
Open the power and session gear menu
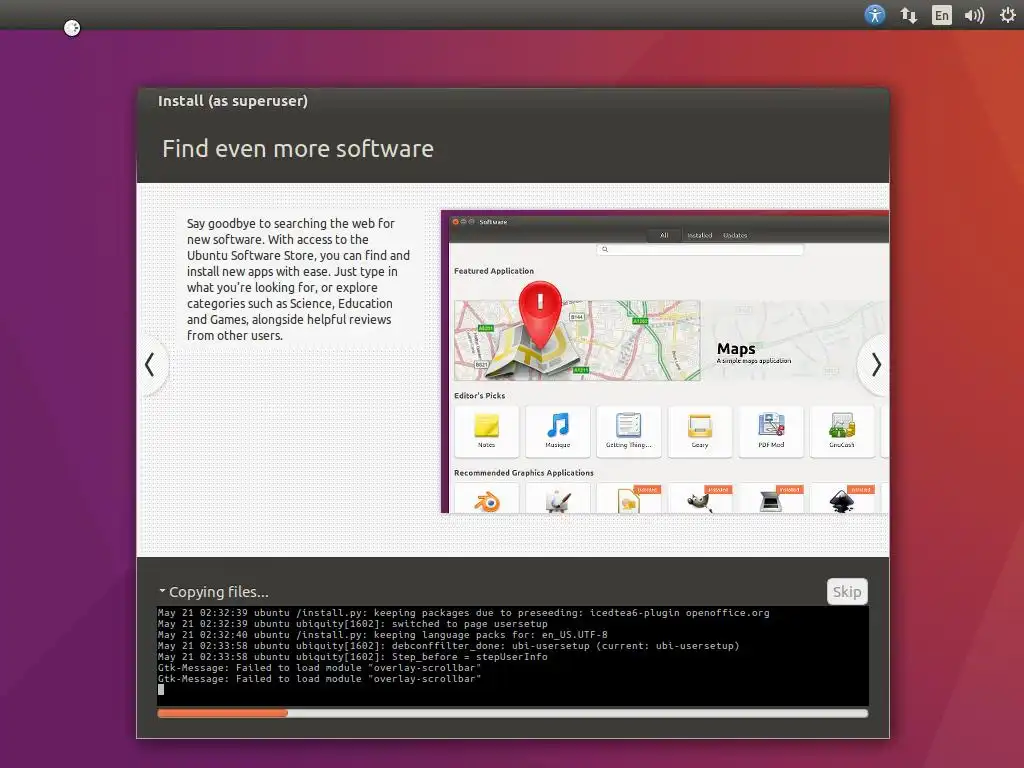point(1008,15)
